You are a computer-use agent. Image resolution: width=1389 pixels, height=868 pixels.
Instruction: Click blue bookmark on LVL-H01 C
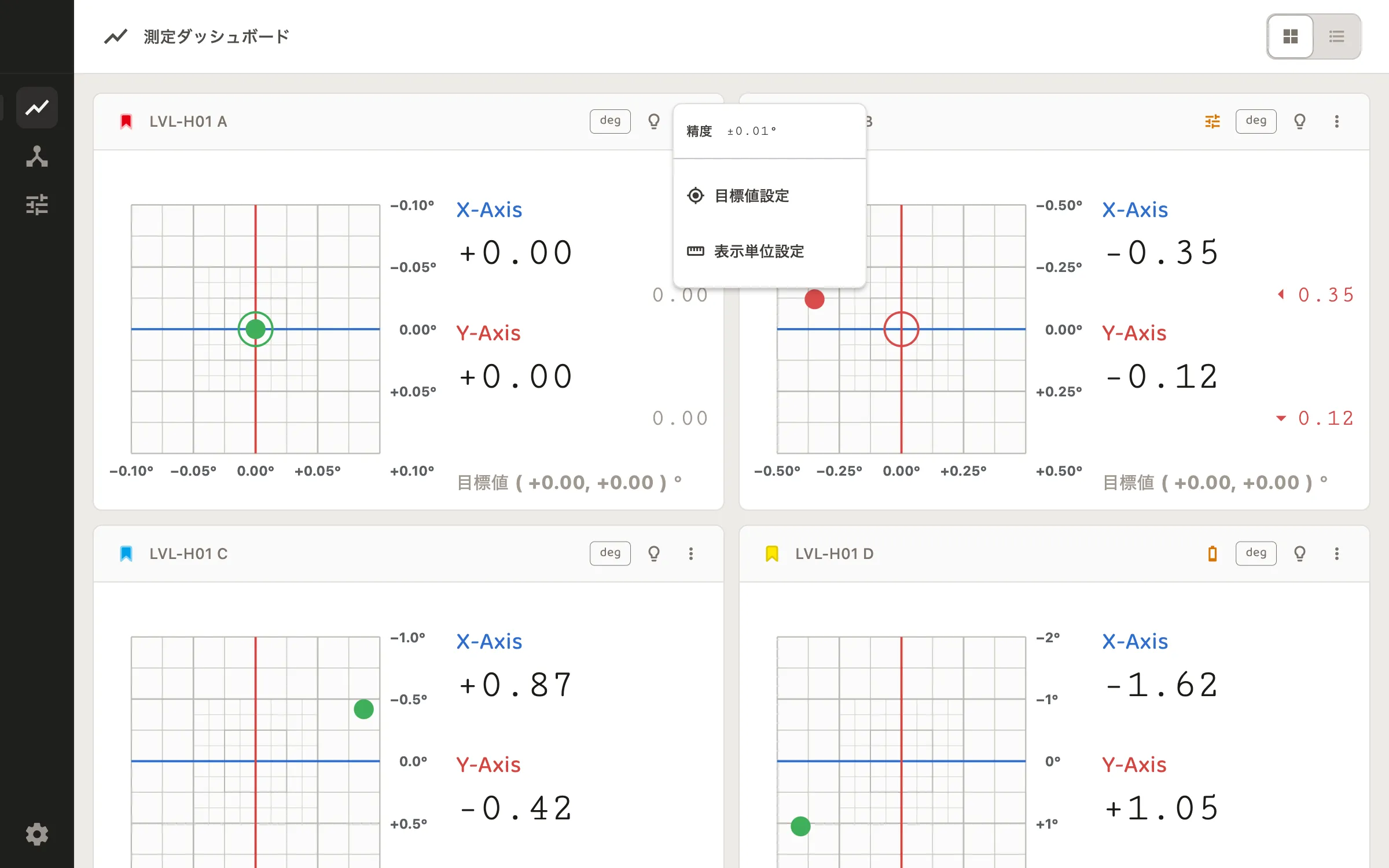(x=126, y=554)
